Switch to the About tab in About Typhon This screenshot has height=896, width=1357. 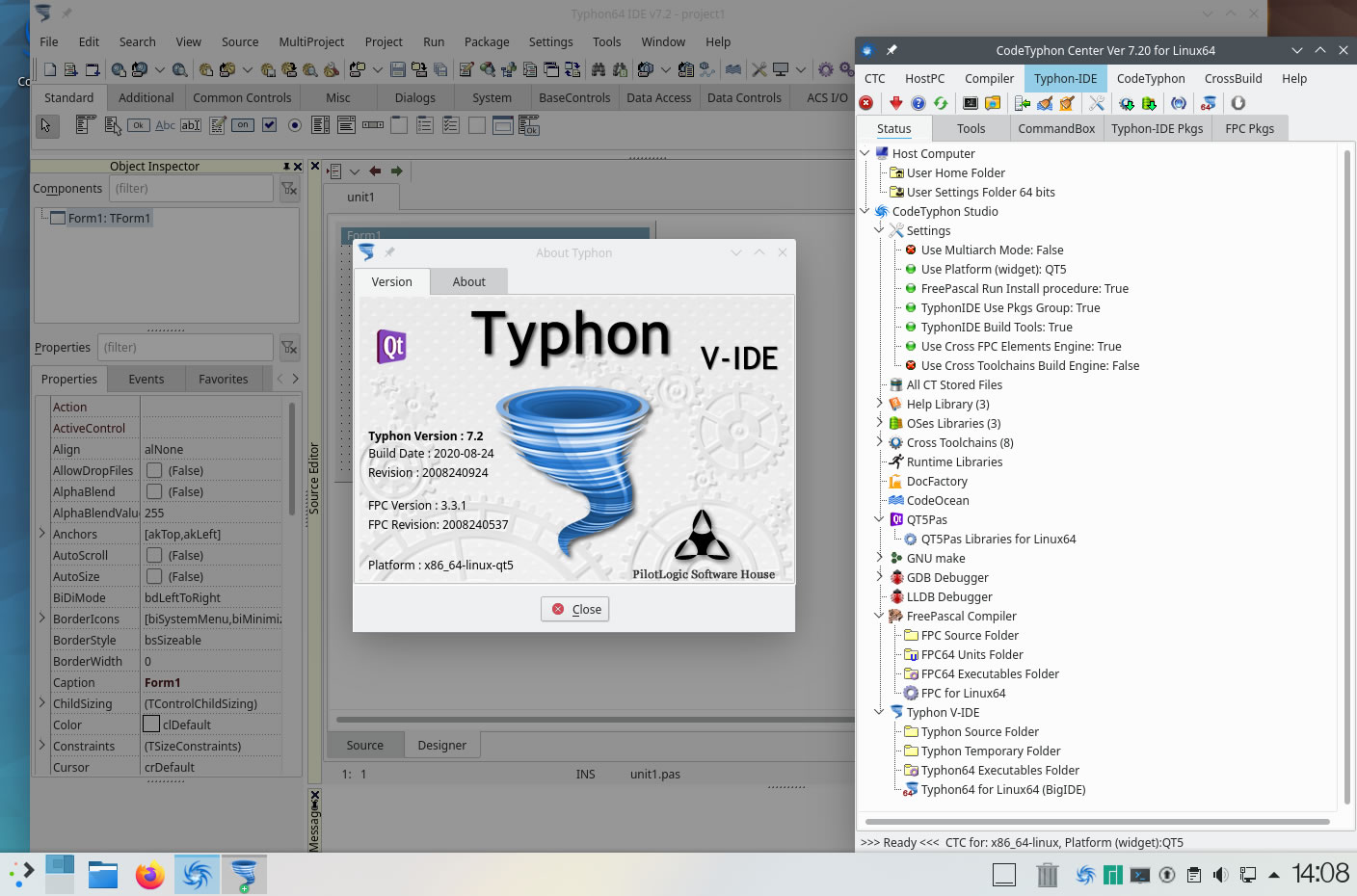(x=469, y=281)
